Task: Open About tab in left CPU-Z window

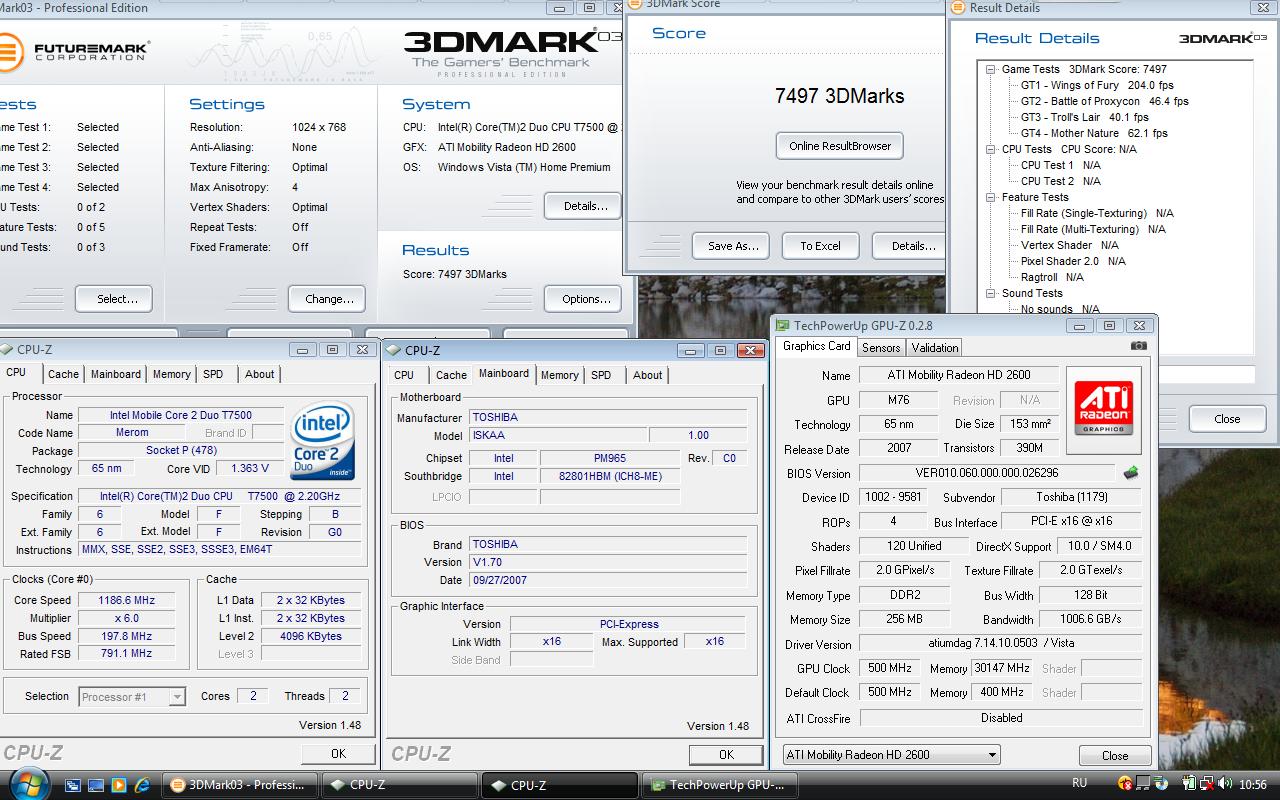Action: tap(259, 374)
